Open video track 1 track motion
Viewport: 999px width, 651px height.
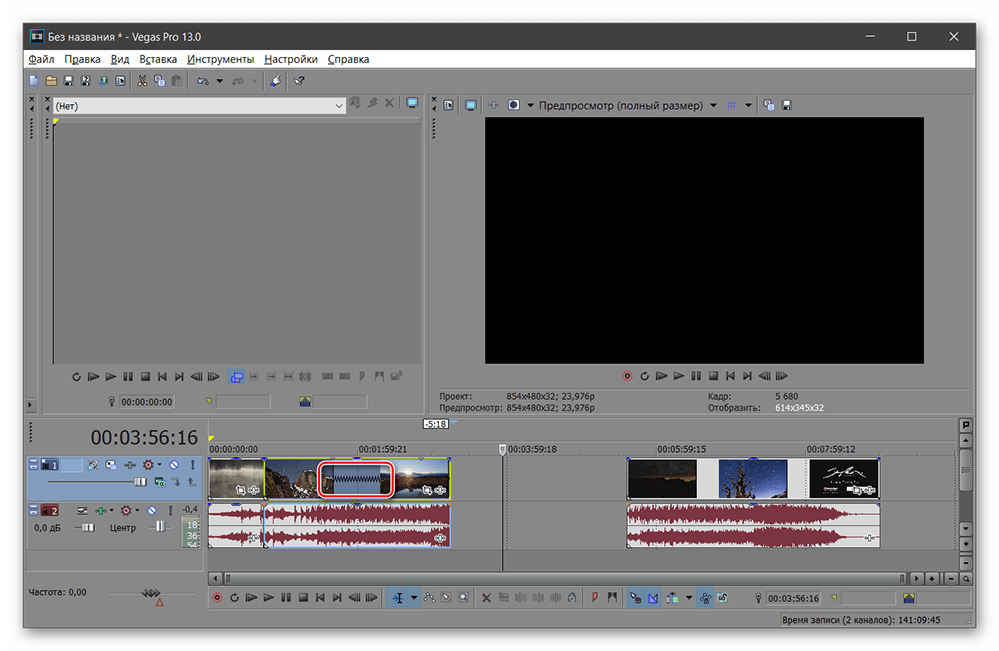click(111, 465)
